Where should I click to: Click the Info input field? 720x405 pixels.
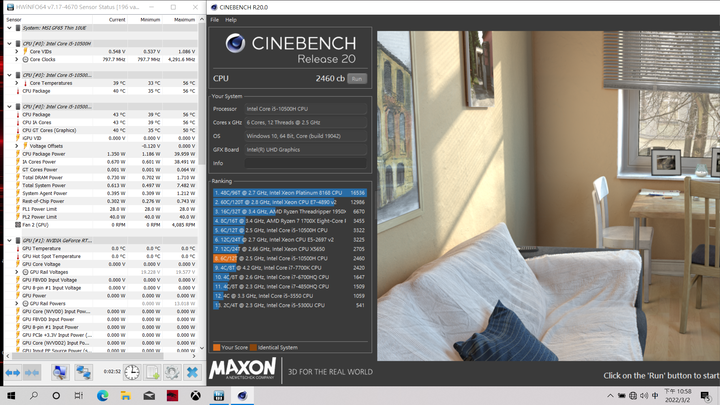click(305, 163)
